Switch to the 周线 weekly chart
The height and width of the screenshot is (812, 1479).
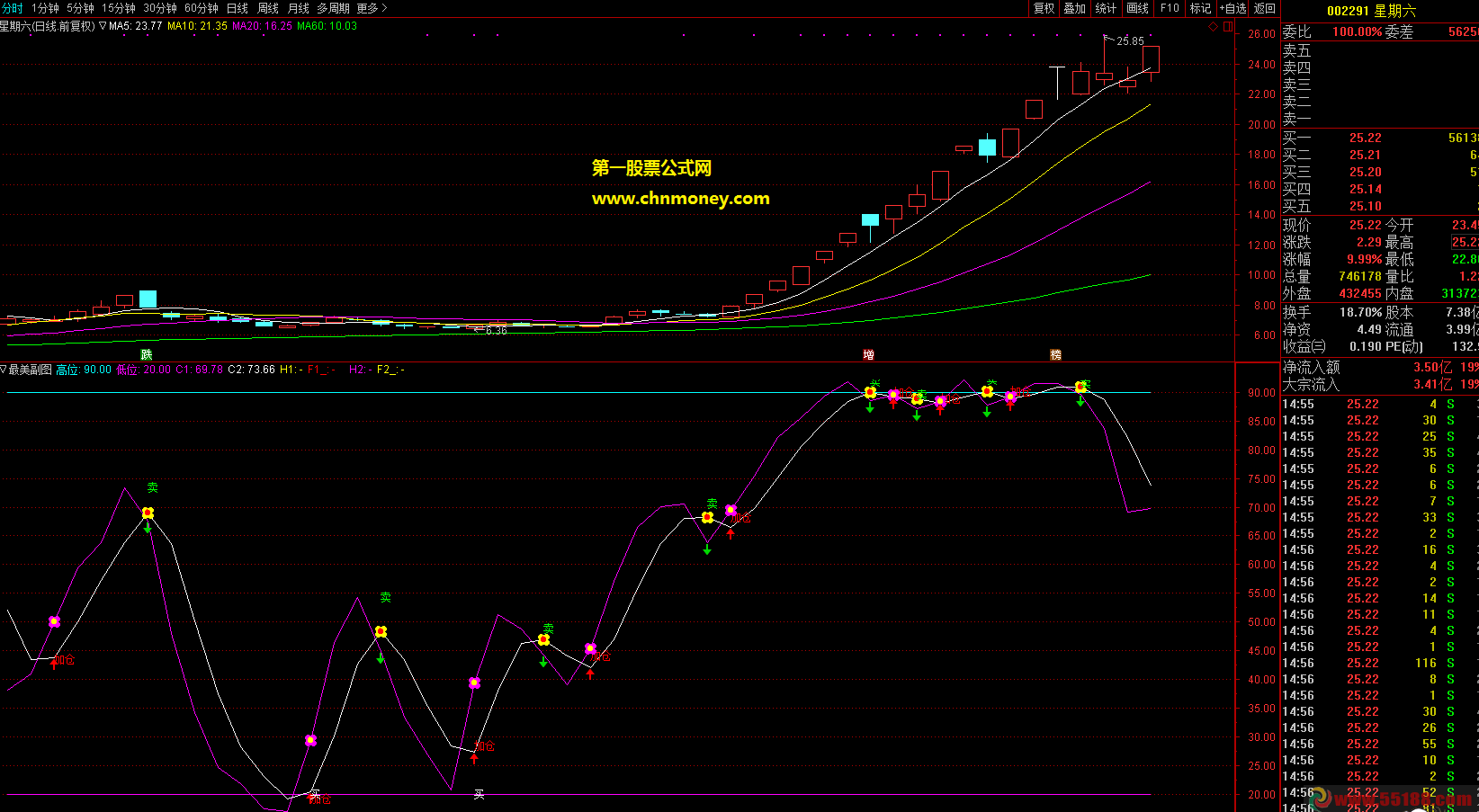[x=268, y=8]
